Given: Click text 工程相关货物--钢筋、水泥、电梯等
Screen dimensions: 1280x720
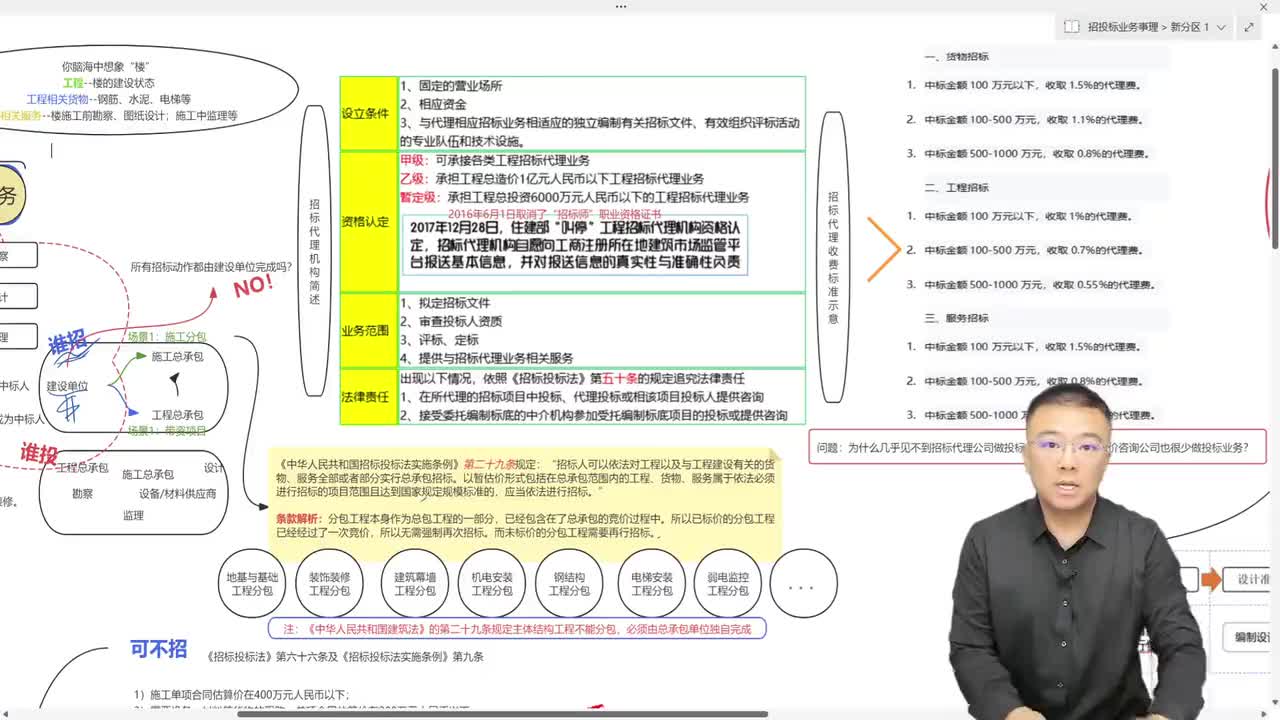Looking at the screenshot, I should 108,100.
